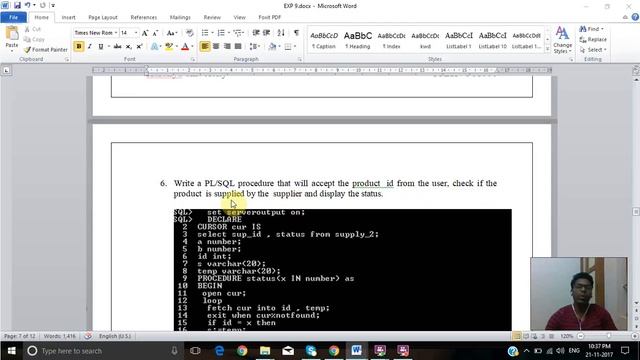The width and height of the screenshot is (640, 360).
Task: Switch to the References tab
Action: pos(144,17)
